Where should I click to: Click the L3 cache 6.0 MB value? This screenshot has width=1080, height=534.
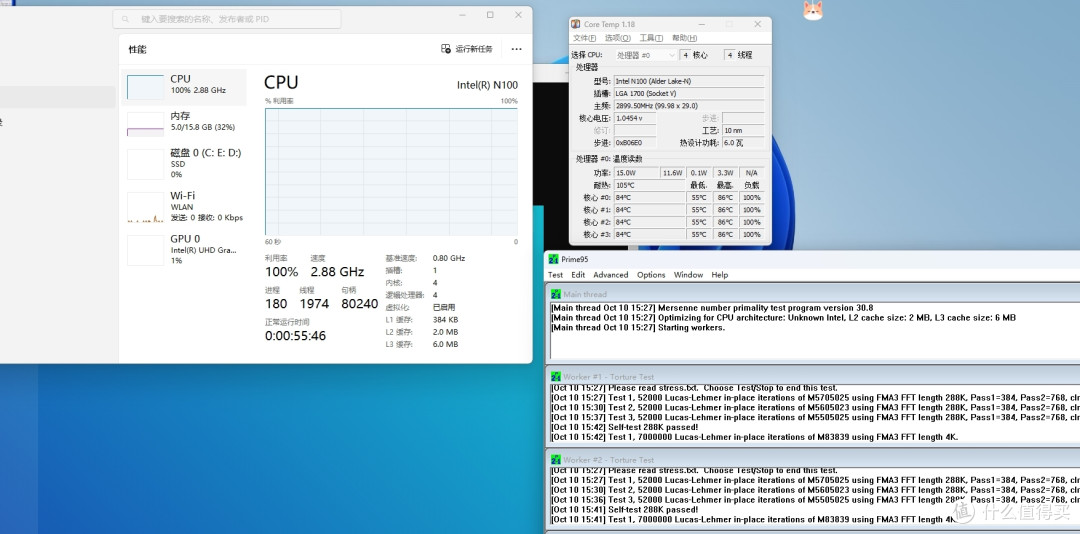pyautogui.click(x=445, y=344)
